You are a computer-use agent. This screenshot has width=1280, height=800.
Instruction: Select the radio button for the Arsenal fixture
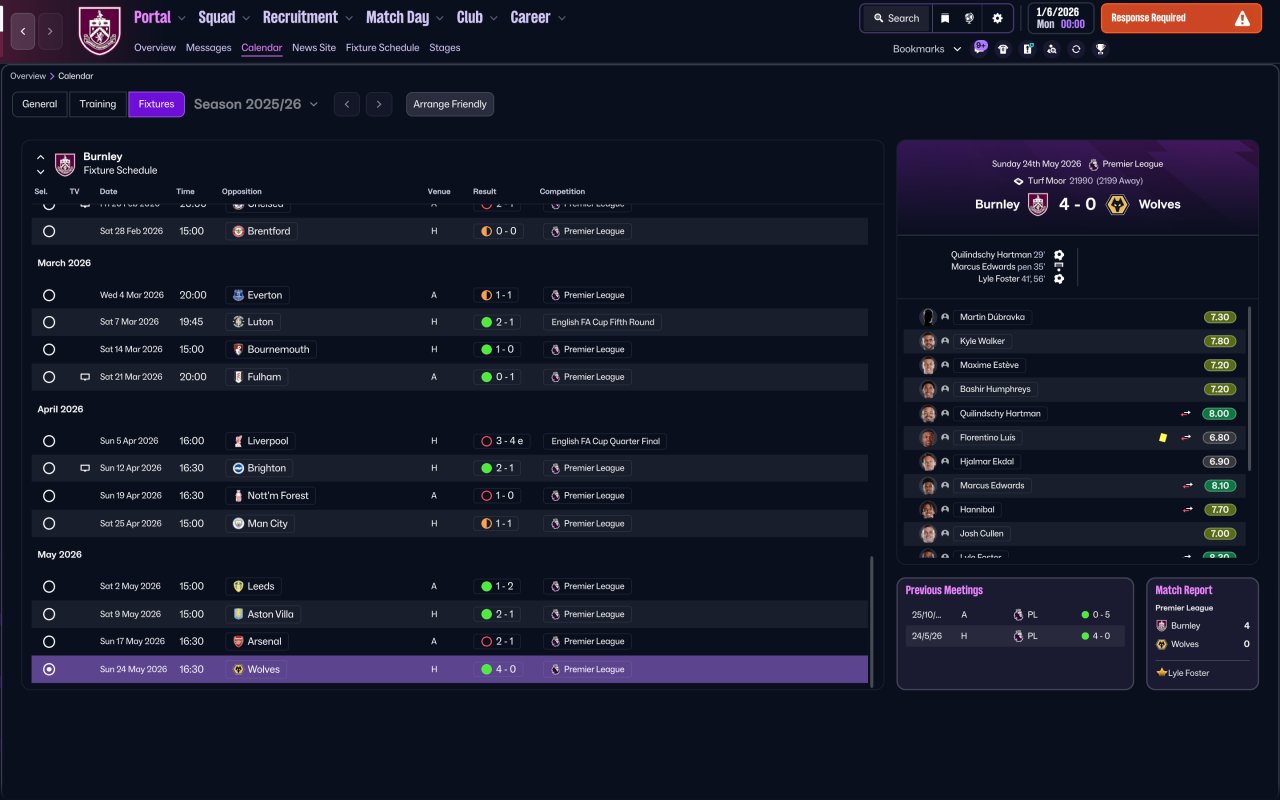tap(49, 641)
